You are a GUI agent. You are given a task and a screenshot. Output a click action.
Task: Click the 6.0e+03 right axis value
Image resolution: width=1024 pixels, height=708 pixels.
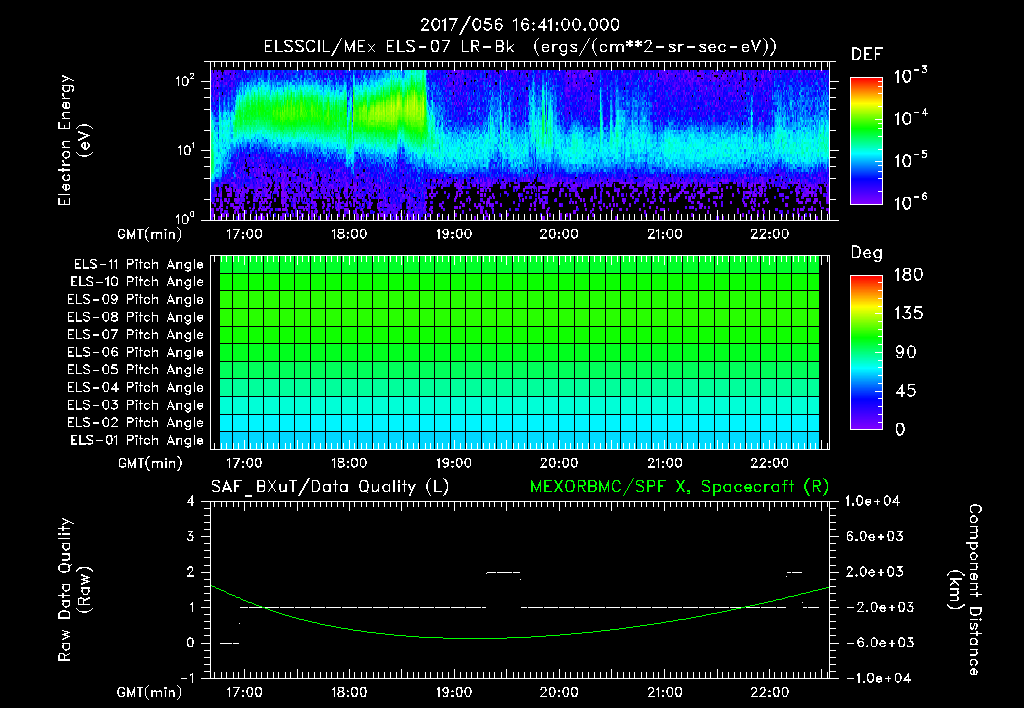click(875, 537)
